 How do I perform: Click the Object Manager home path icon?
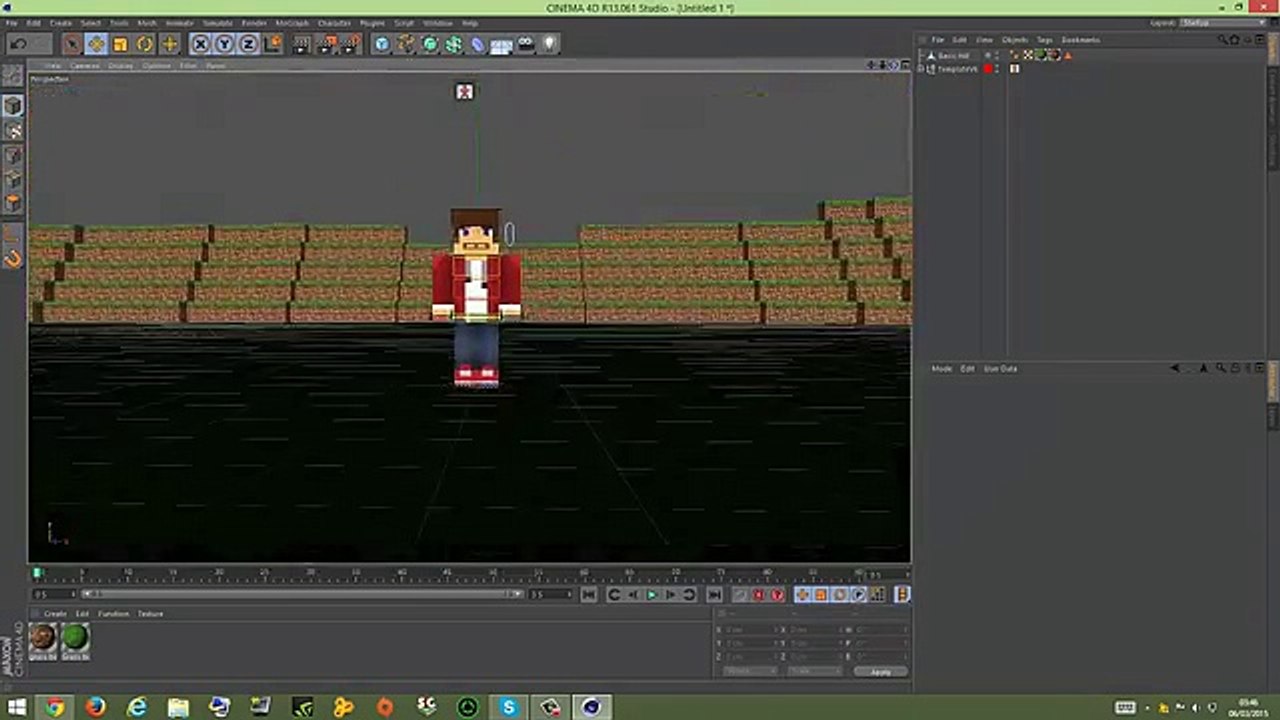1234,40
